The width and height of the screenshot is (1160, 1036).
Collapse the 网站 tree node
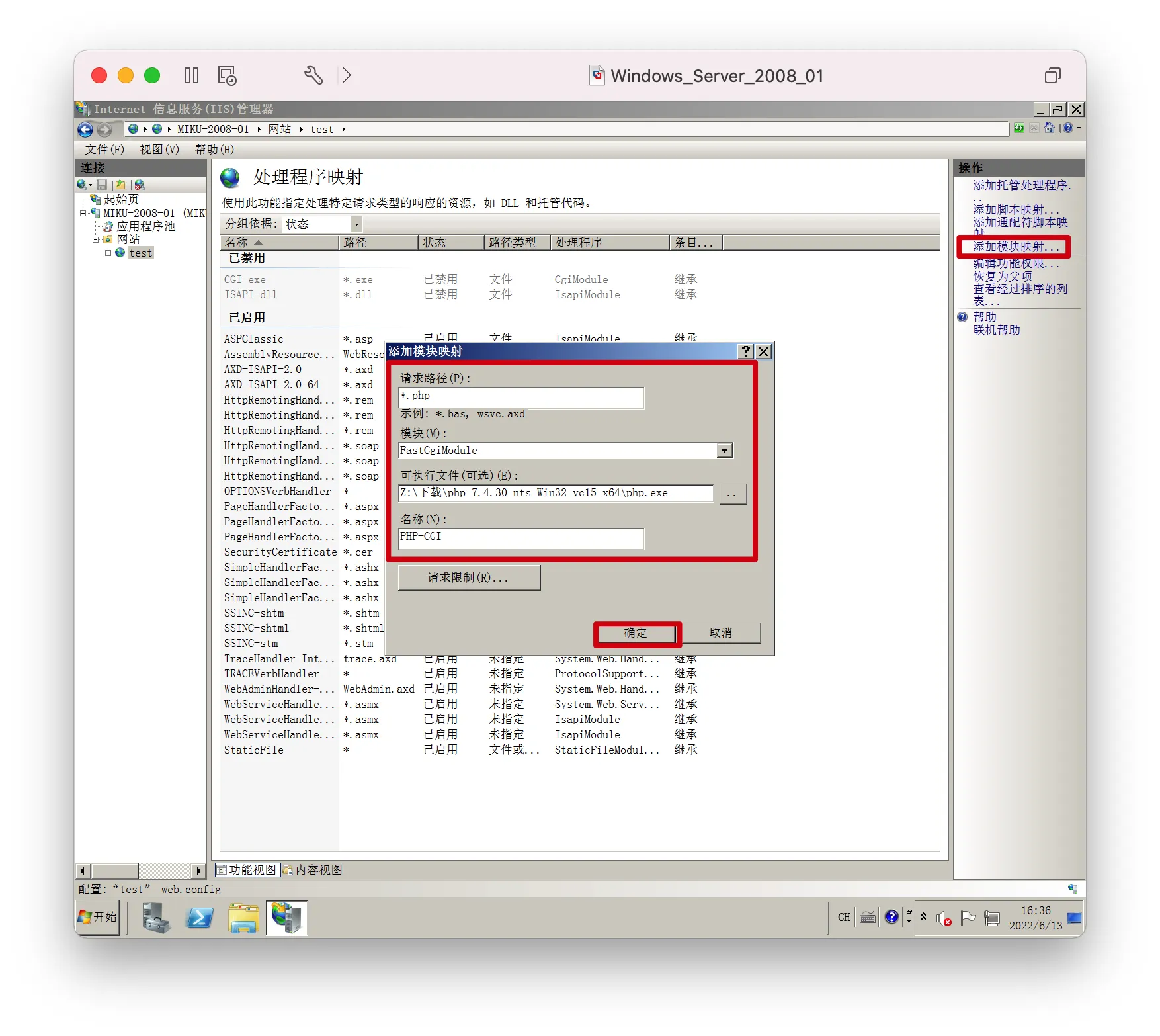[96, 239]
